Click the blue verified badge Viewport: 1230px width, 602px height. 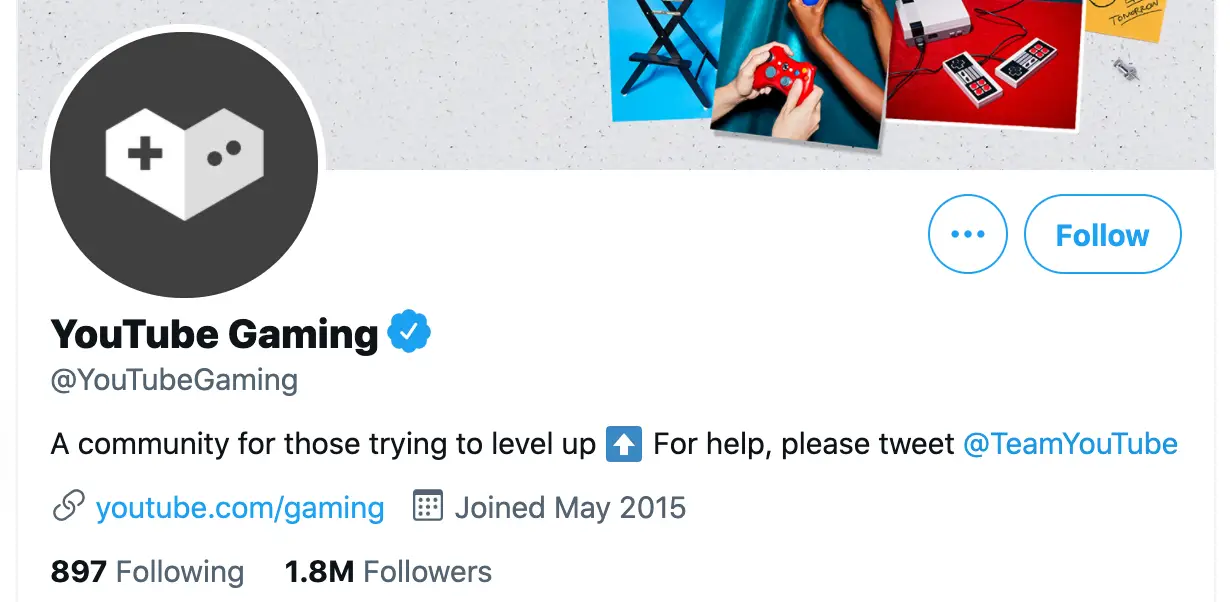click(409, 333)
